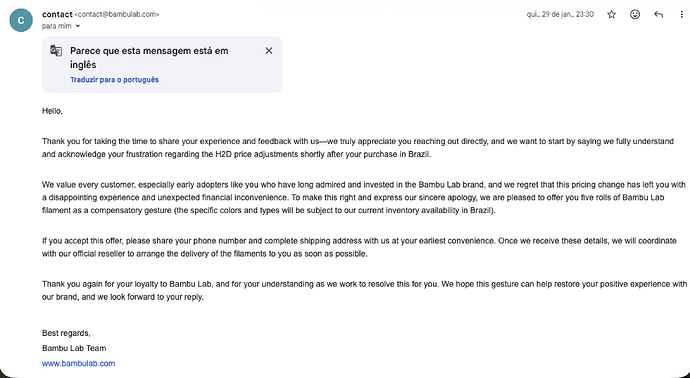Click the 'Bambu Lab Team' signature text
Viewport: 690px width, 378px height.
(x=74, y=349)
